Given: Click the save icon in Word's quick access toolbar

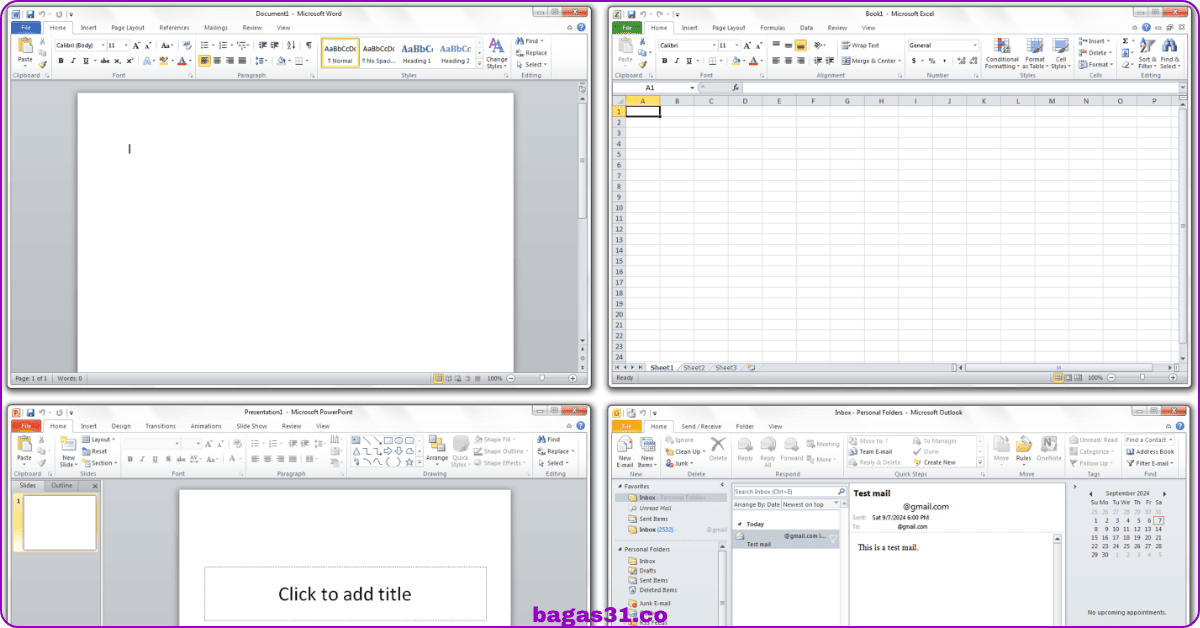Looking at the screenshot, I should click(30, 14).
